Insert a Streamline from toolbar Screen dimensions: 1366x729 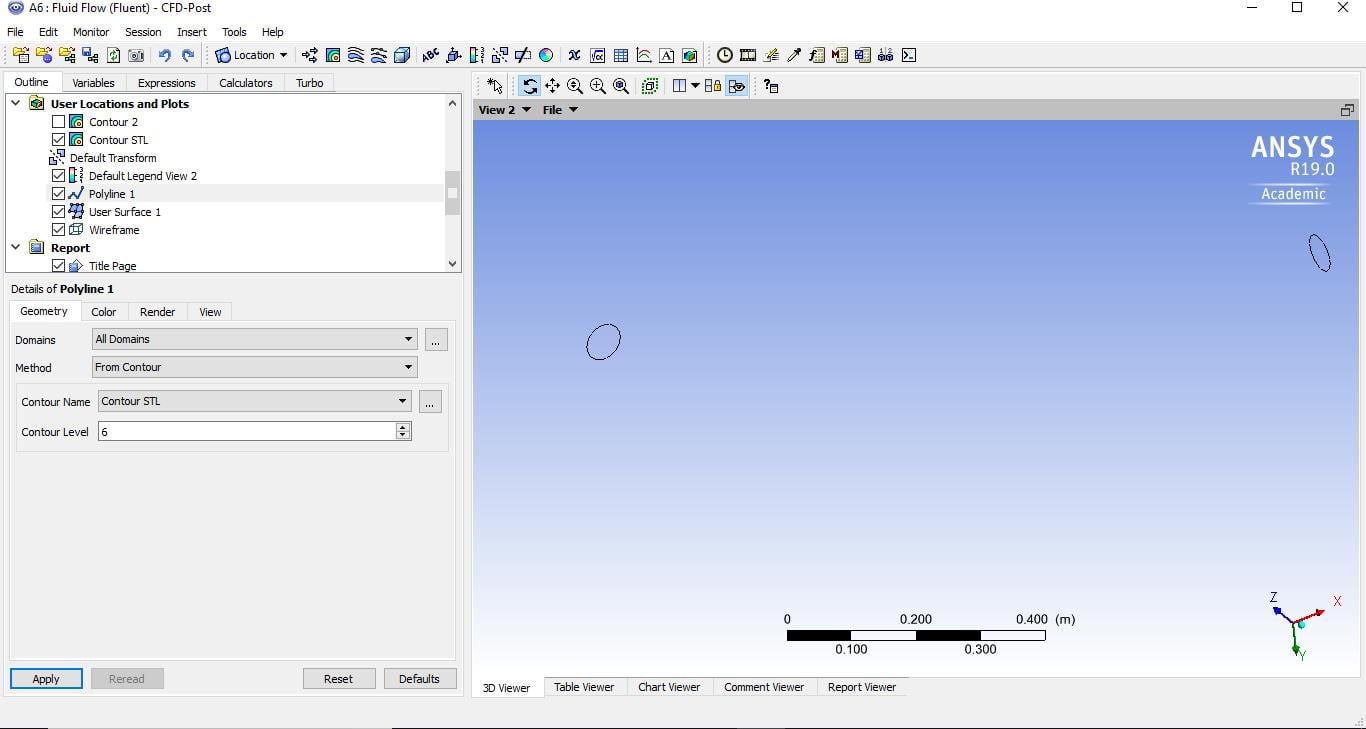click(x=356, y=55)
